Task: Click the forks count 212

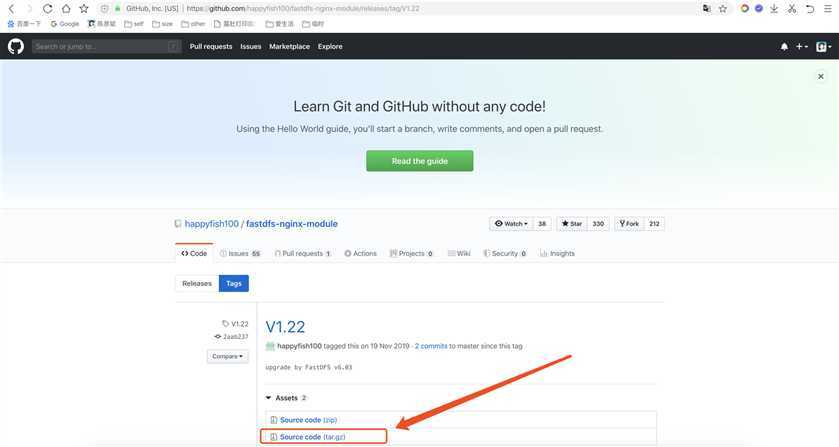Action: (x=654, y=224)
